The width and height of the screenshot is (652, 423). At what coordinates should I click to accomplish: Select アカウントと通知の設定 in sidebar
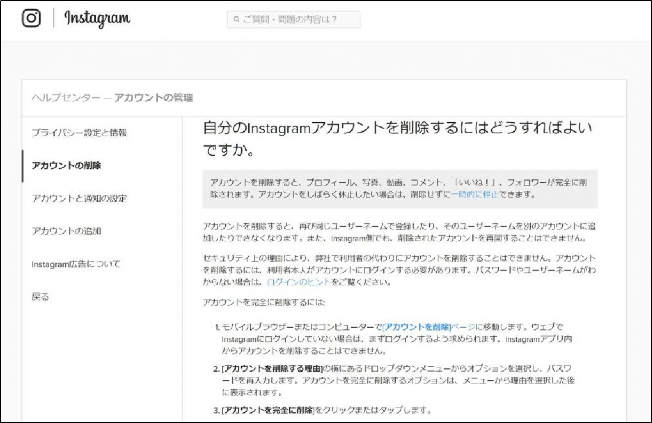pos(79,198)
